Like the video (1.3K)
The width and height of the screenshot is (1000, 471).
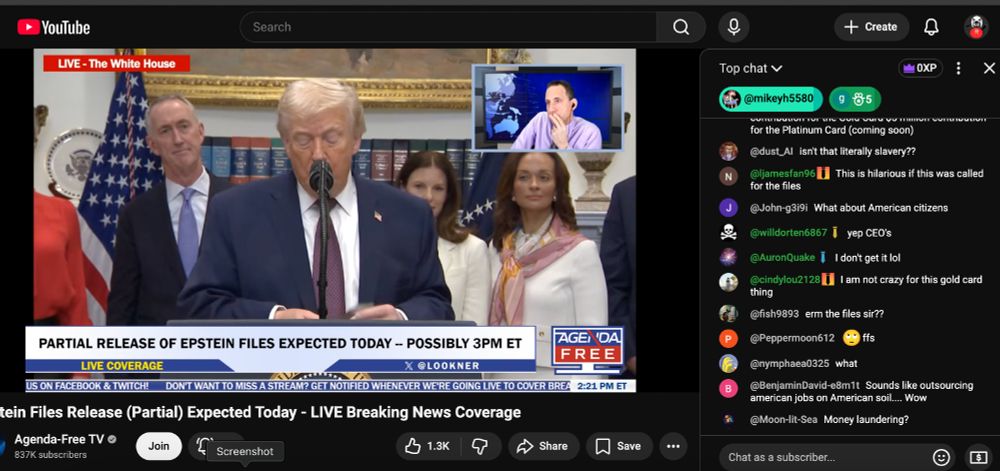coord(427,446)
